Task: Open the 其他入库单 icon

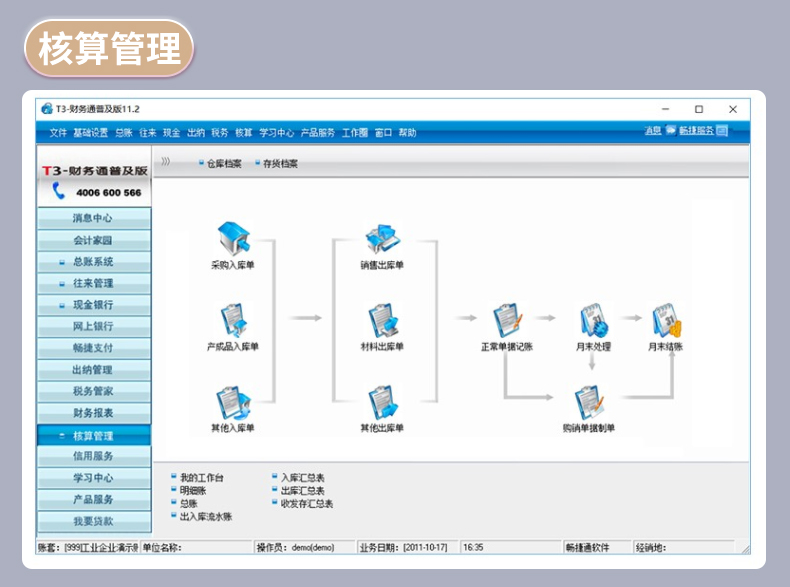Action: [233, 403]
